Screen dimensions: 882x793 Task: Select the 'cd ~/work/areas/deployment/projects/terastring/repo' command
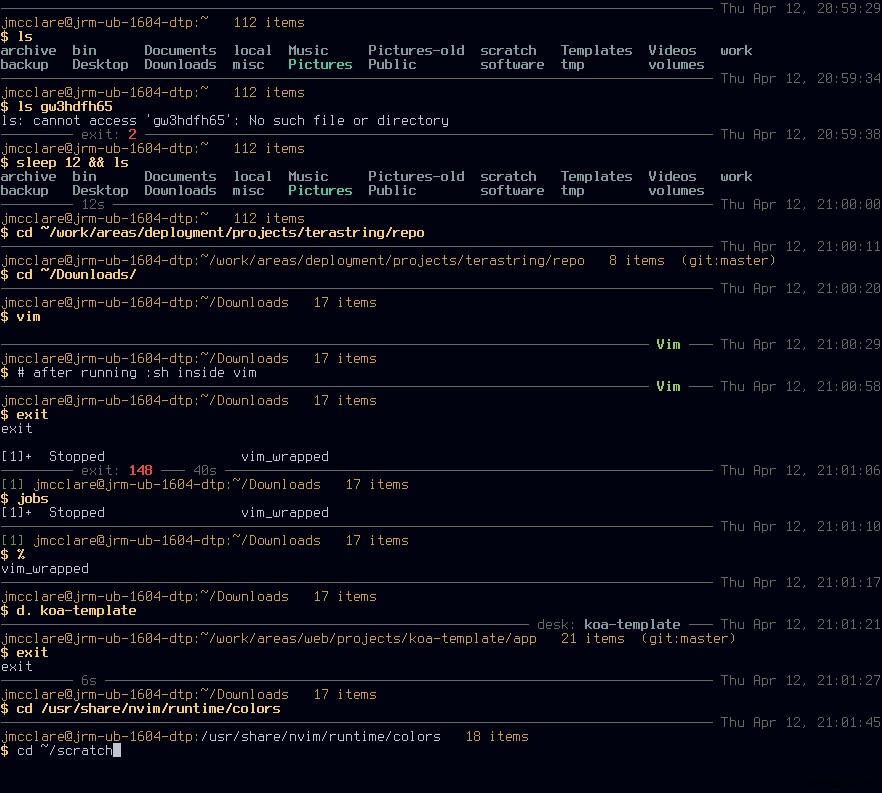220,232
